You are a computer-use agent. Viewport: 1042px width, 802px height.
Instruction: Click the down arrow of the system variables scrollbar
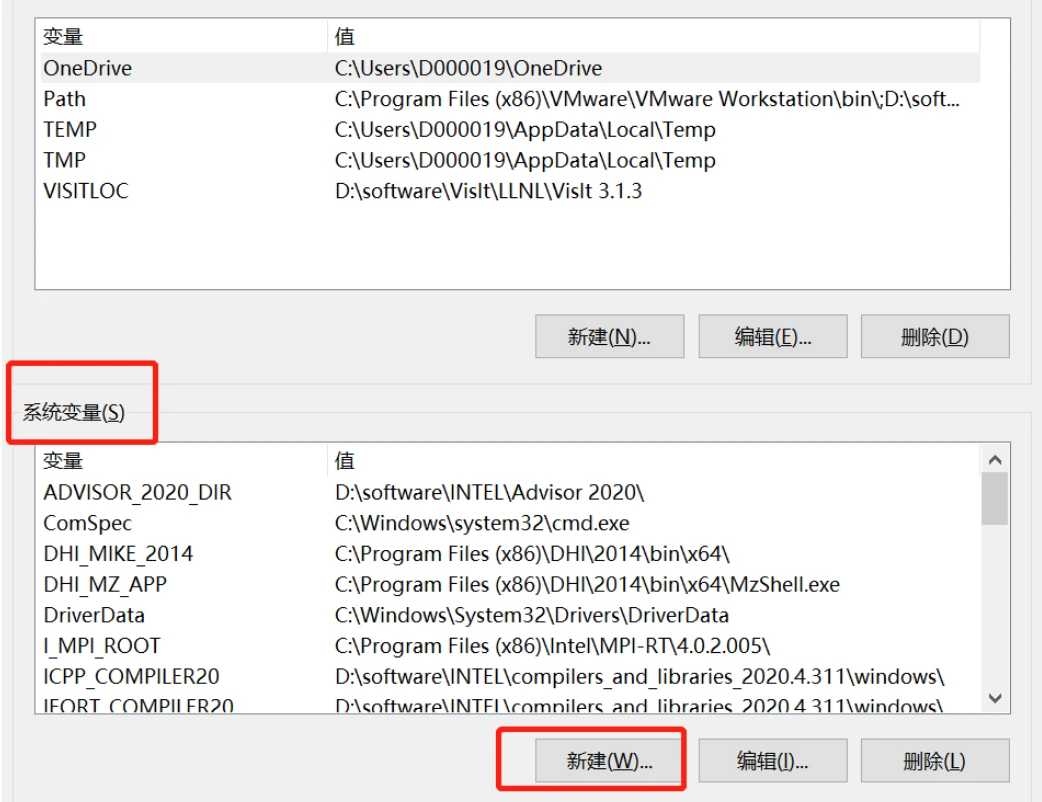pos(995,698)
